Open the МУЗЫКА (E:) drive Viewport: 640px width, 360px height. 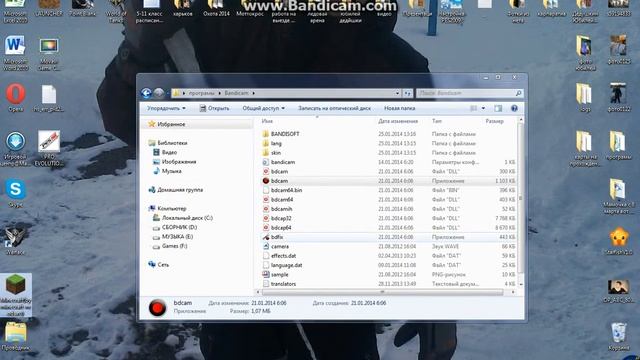(178, 237)
